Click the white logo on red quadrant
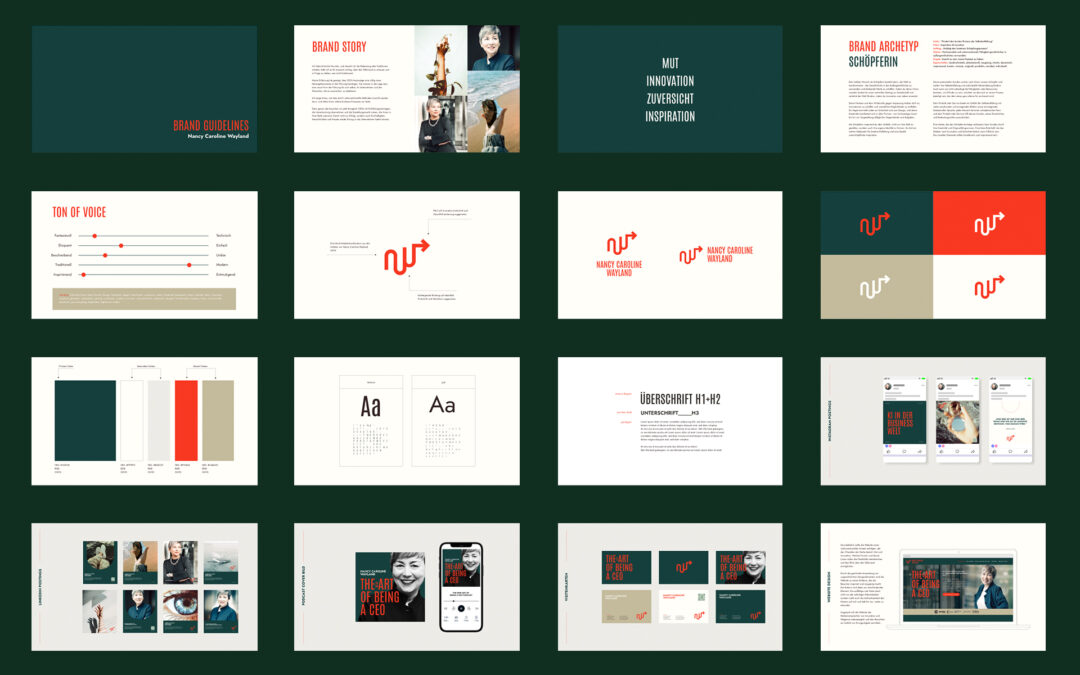The width and height of the screenshot is (1080, 675). click(989, 223)
